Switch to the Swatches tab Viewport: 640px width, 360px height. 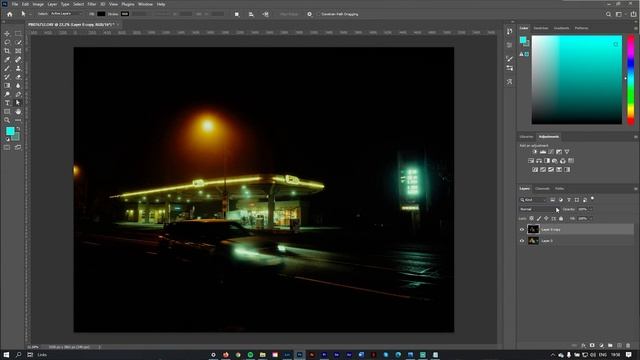point(541,28)
